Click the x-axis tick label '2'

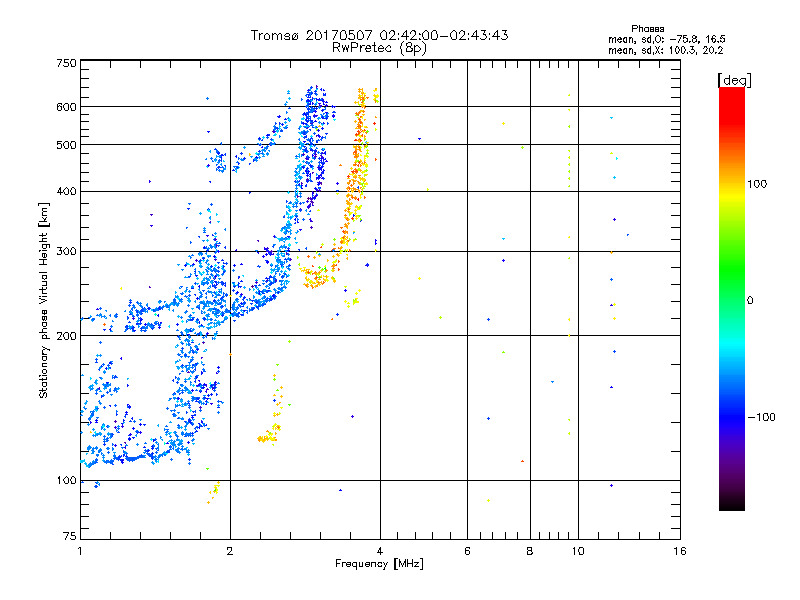point(230,551)
